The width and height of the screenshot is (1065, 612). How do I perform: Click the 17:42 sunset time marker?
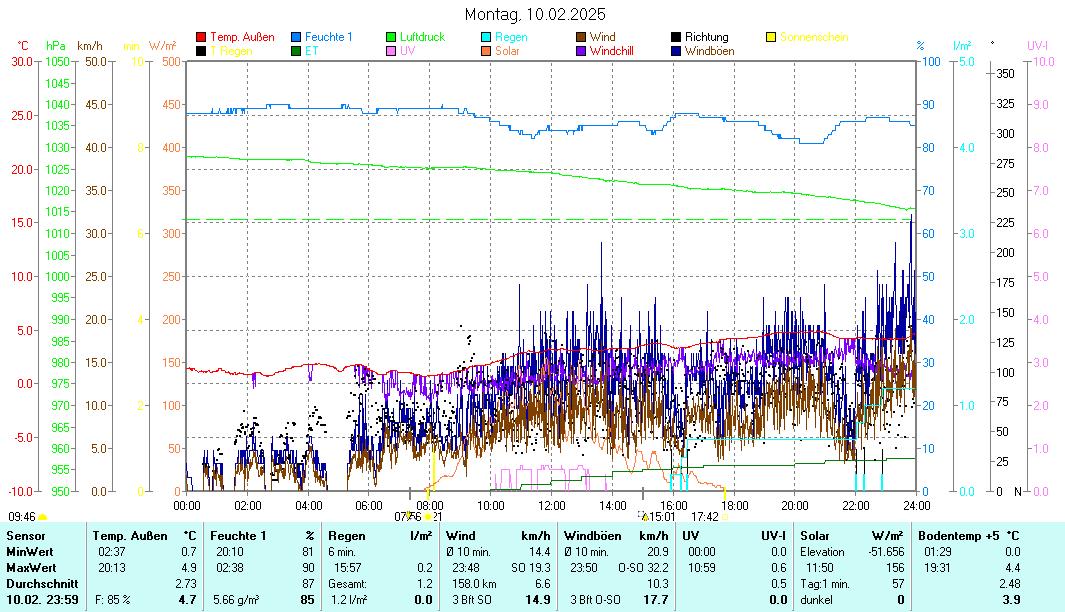click(704, 517)
